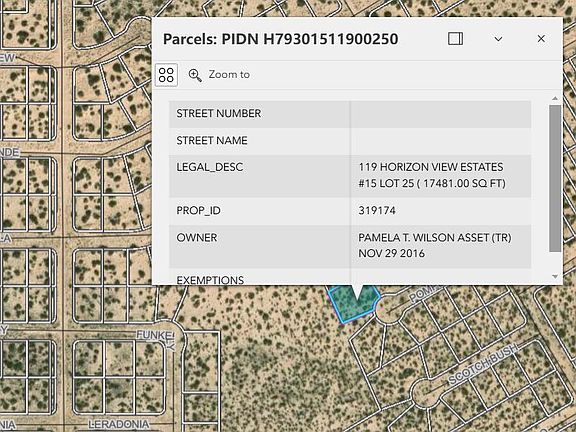Click the popup vertical scrollbar thumb
The image size is (576, 432).
coord(555,179)
